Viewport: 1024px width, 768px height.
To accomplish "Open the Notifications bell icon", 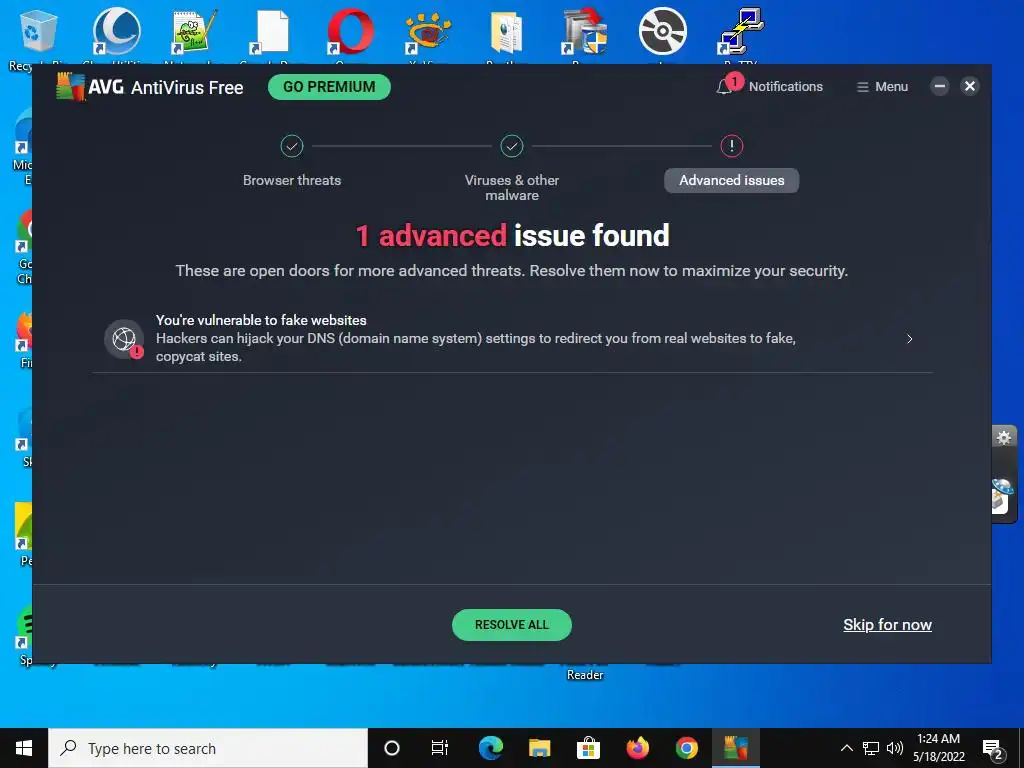I will click(x=724, y=87).
